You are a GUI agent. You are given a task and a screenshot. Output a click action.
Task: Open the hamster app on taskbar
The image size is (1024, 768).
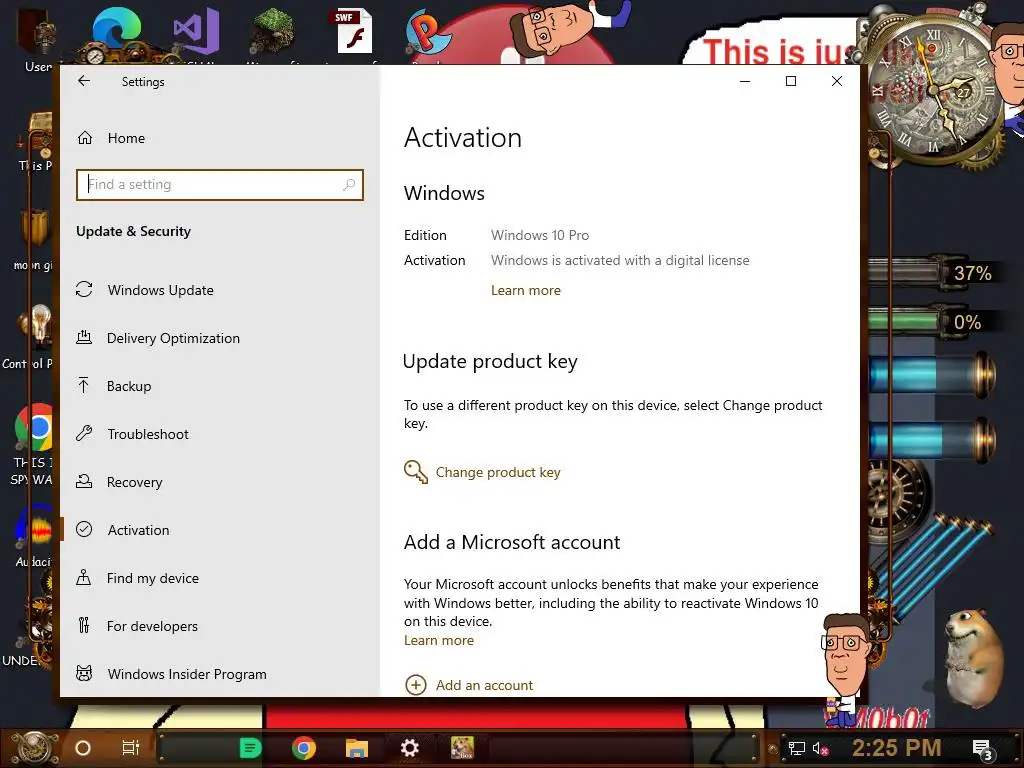(462, 748)
